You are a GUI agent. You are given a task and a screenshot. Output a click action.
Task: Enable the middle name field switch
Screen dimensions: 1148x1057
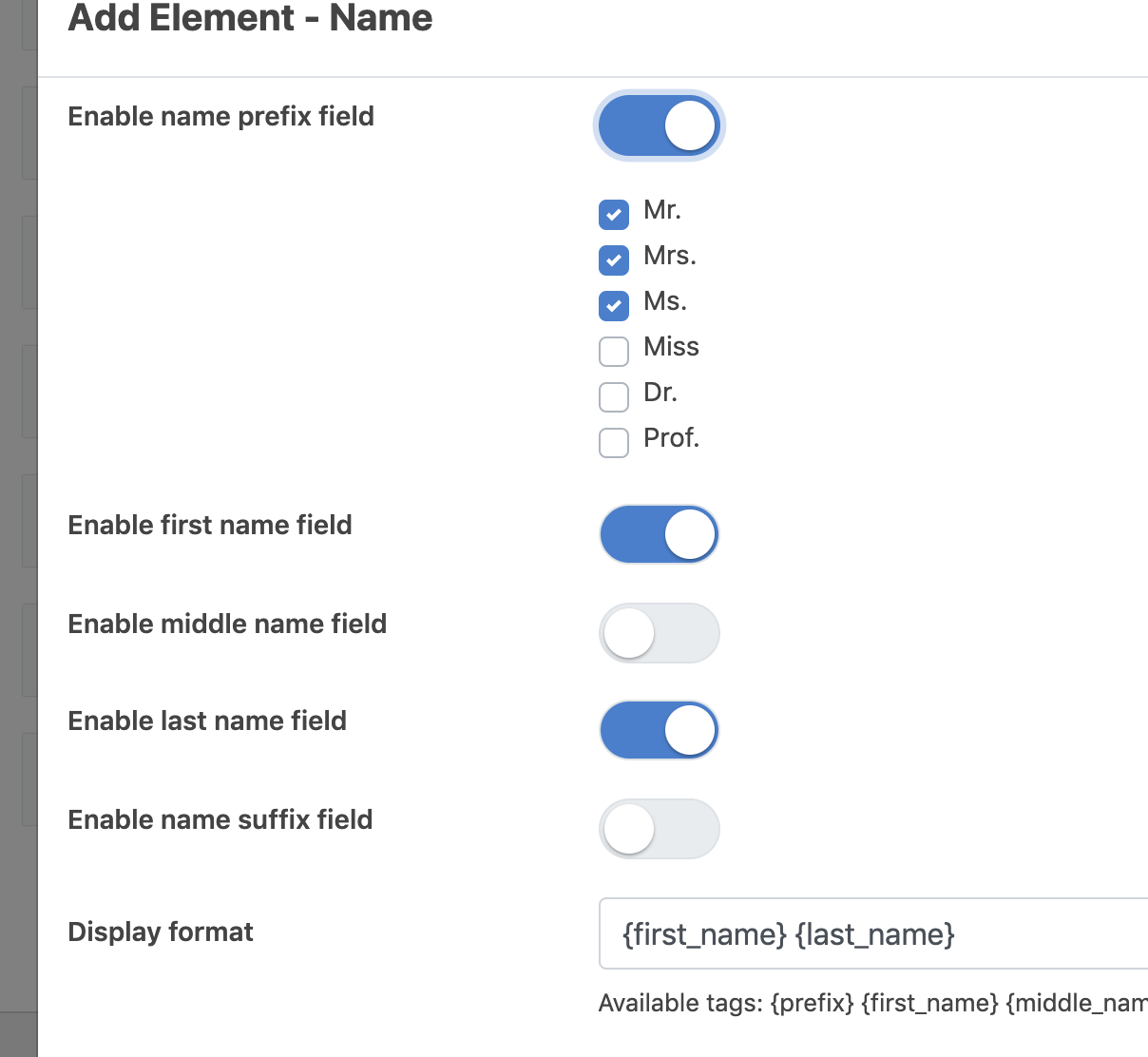coord(659,633)
